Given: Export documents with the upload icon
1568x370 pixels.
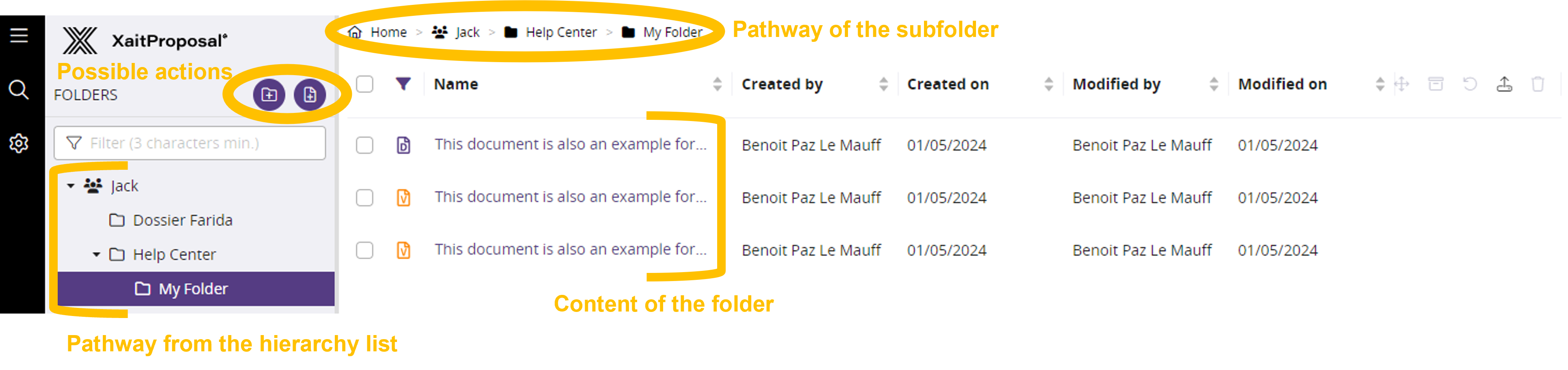Looking at the screenshot, I should click(1505, 84).
